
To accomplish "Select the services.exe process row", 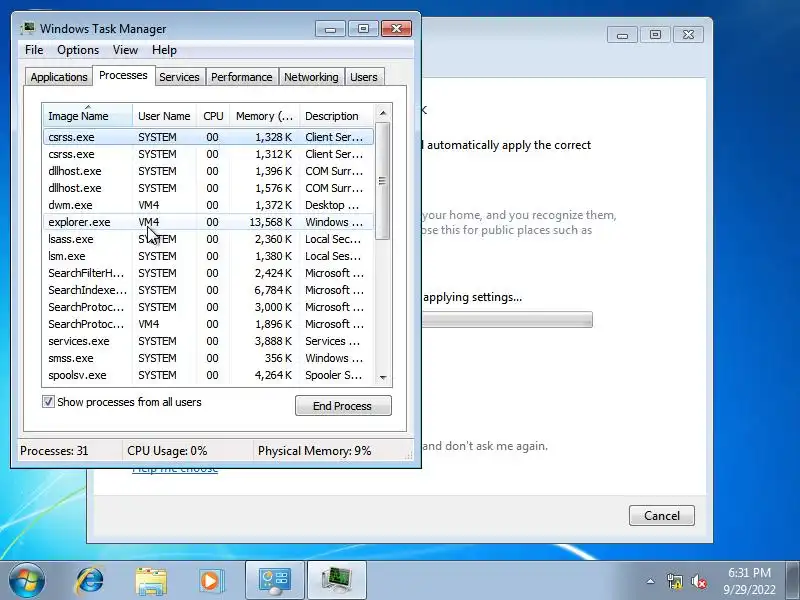I will pyautogui.click(x=208, y=341).
